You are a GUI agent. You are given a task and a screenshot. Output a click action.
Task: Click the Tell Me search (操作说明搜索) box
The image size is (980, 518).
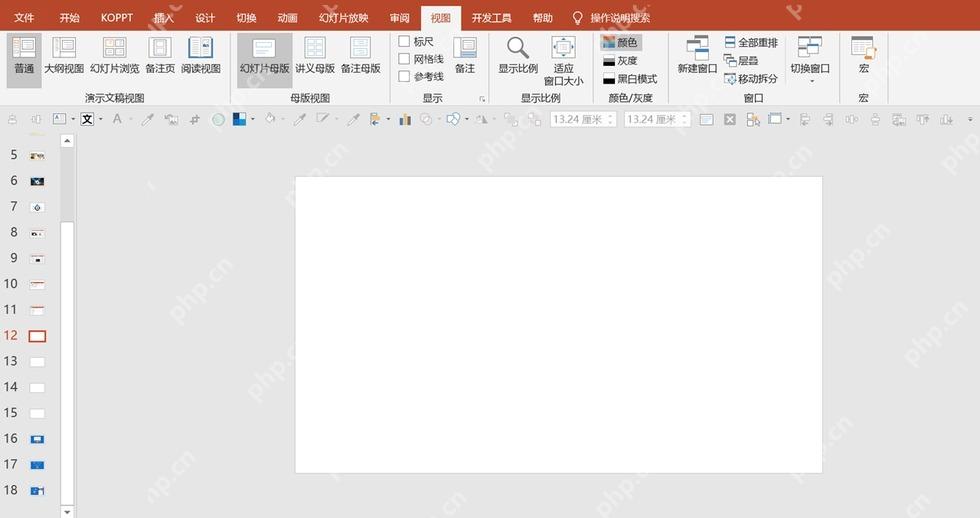point(612,17)
